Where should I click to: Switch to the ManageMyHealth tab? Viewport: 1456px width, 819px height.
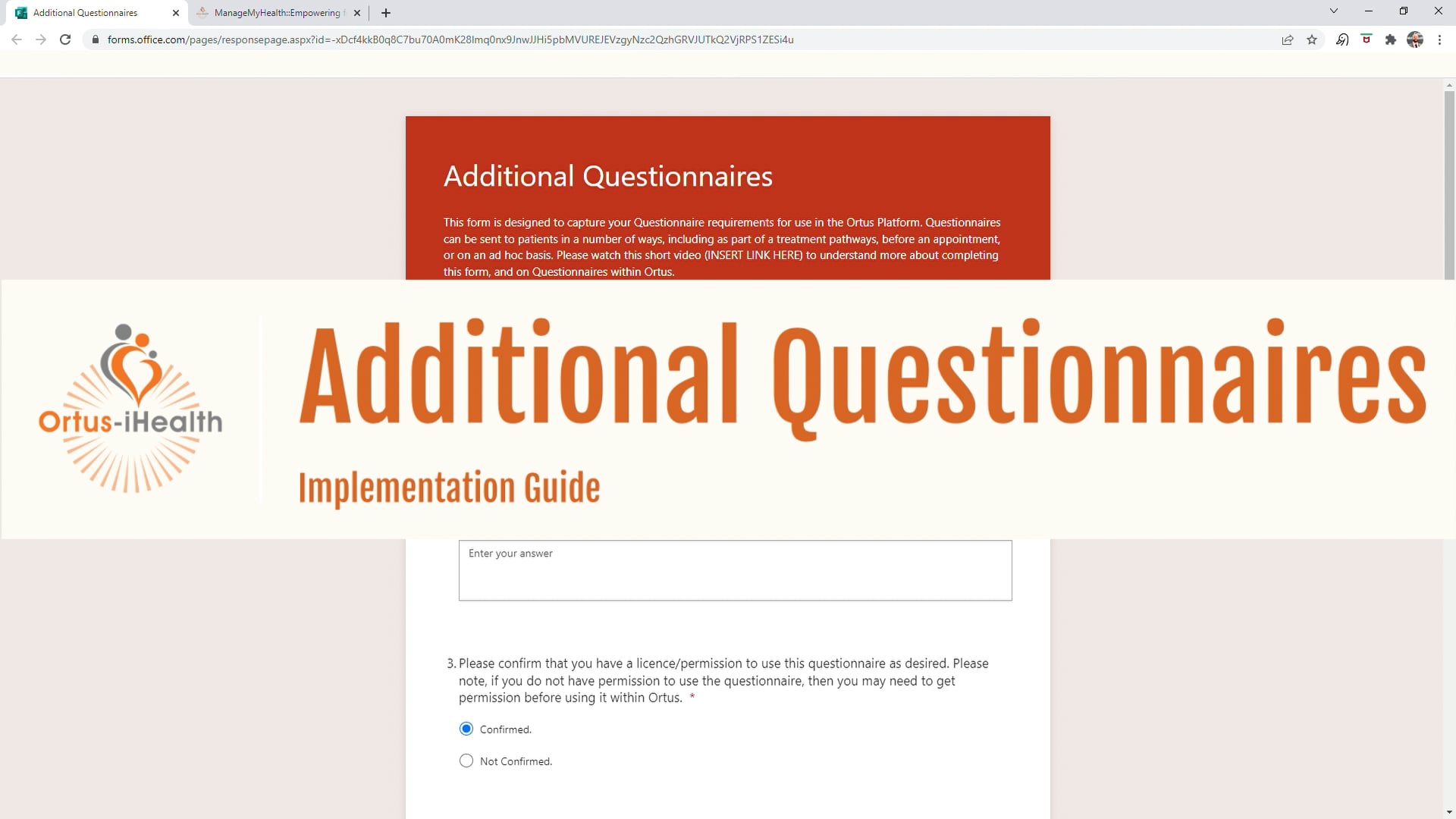pyautogui.click(x=278, y=13)
